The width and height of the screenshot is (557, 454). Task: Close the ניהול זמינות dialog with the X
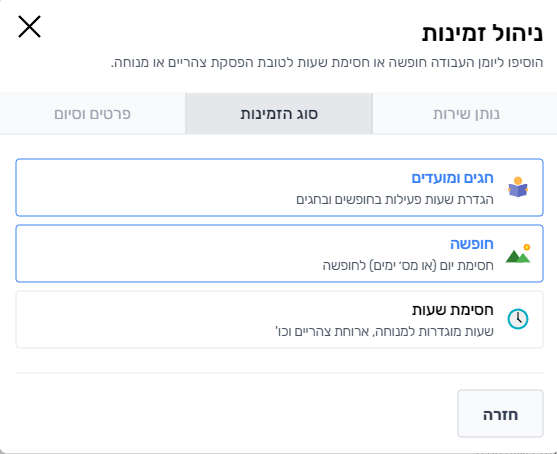tap(29, 27)
